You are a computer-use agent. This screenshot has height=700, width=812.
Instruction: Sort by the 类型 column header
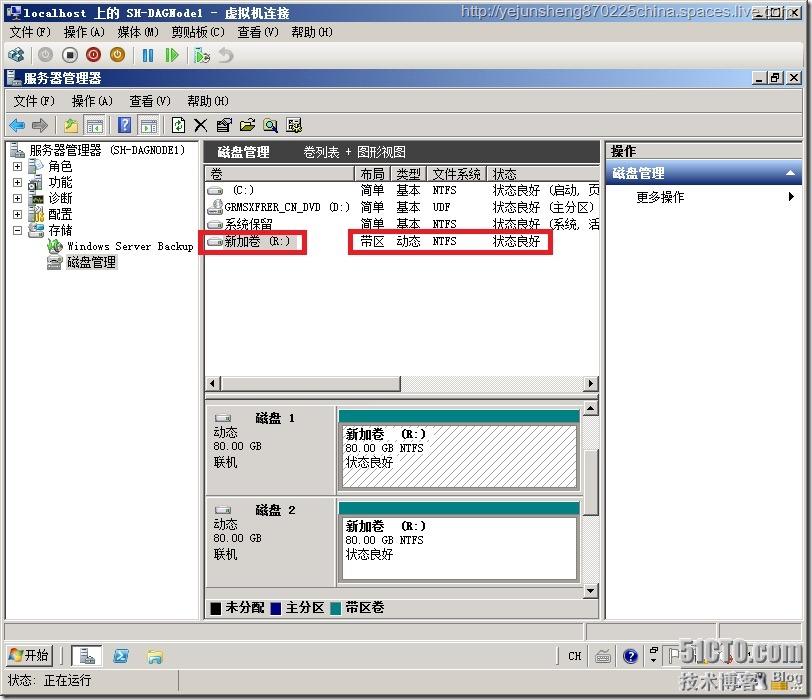coord(408,174)
